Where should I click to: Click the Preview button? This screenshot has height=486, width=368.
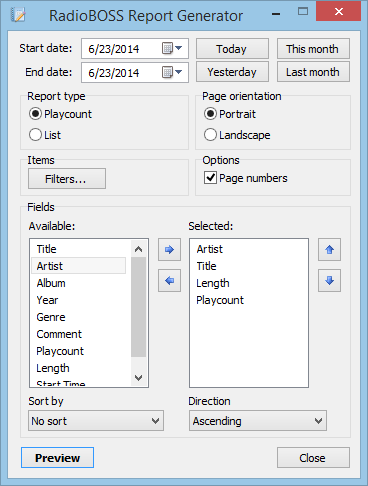57,458
